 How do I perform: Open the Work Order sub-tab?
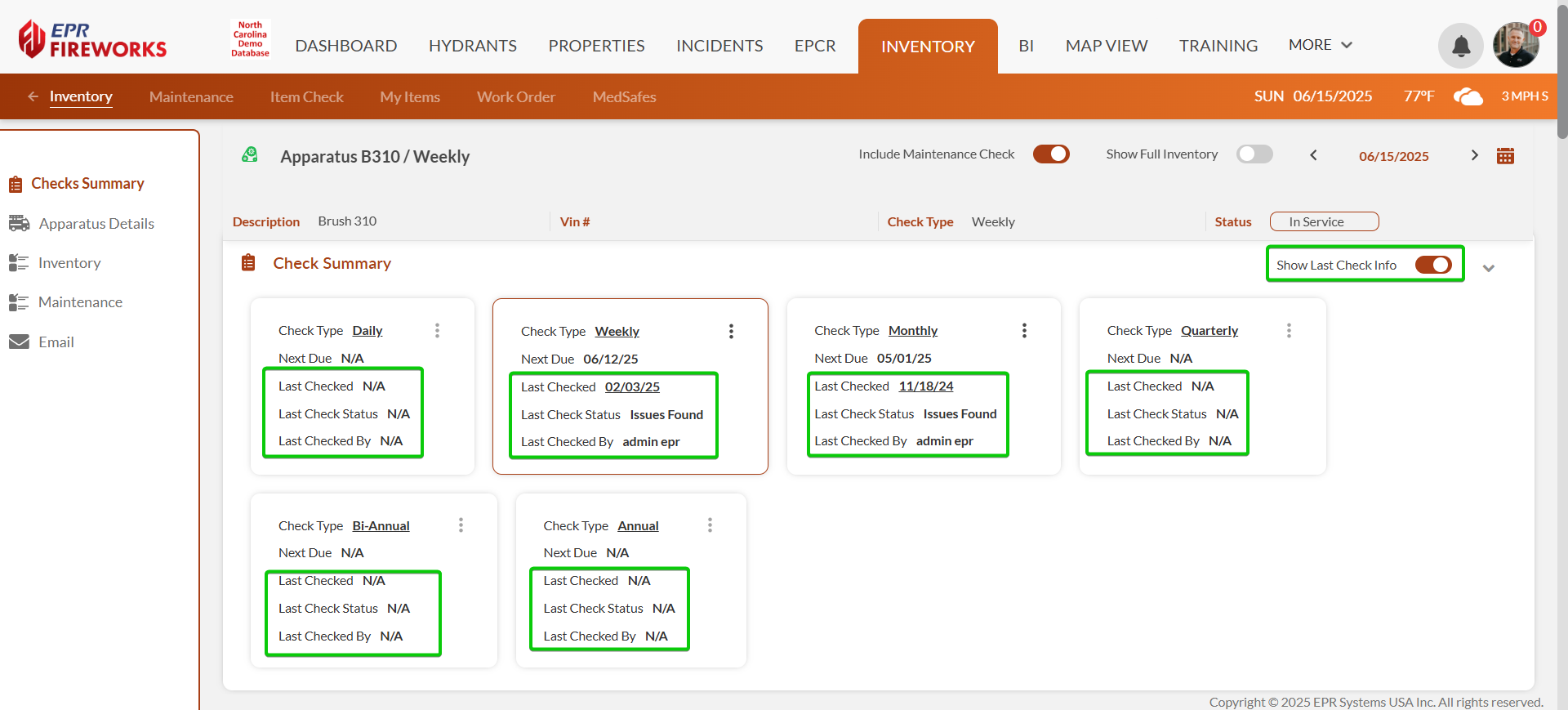515,96
